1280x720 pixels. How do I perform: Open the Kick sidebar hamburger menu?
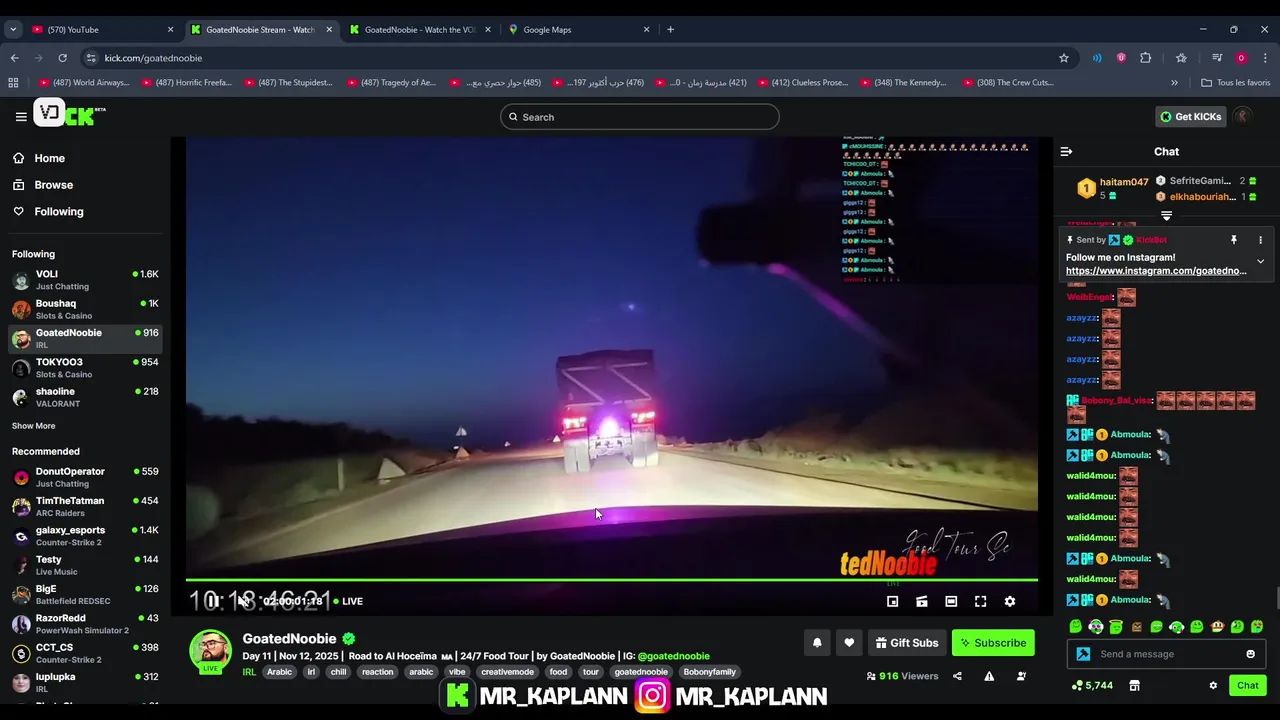(x=21, y=117)
